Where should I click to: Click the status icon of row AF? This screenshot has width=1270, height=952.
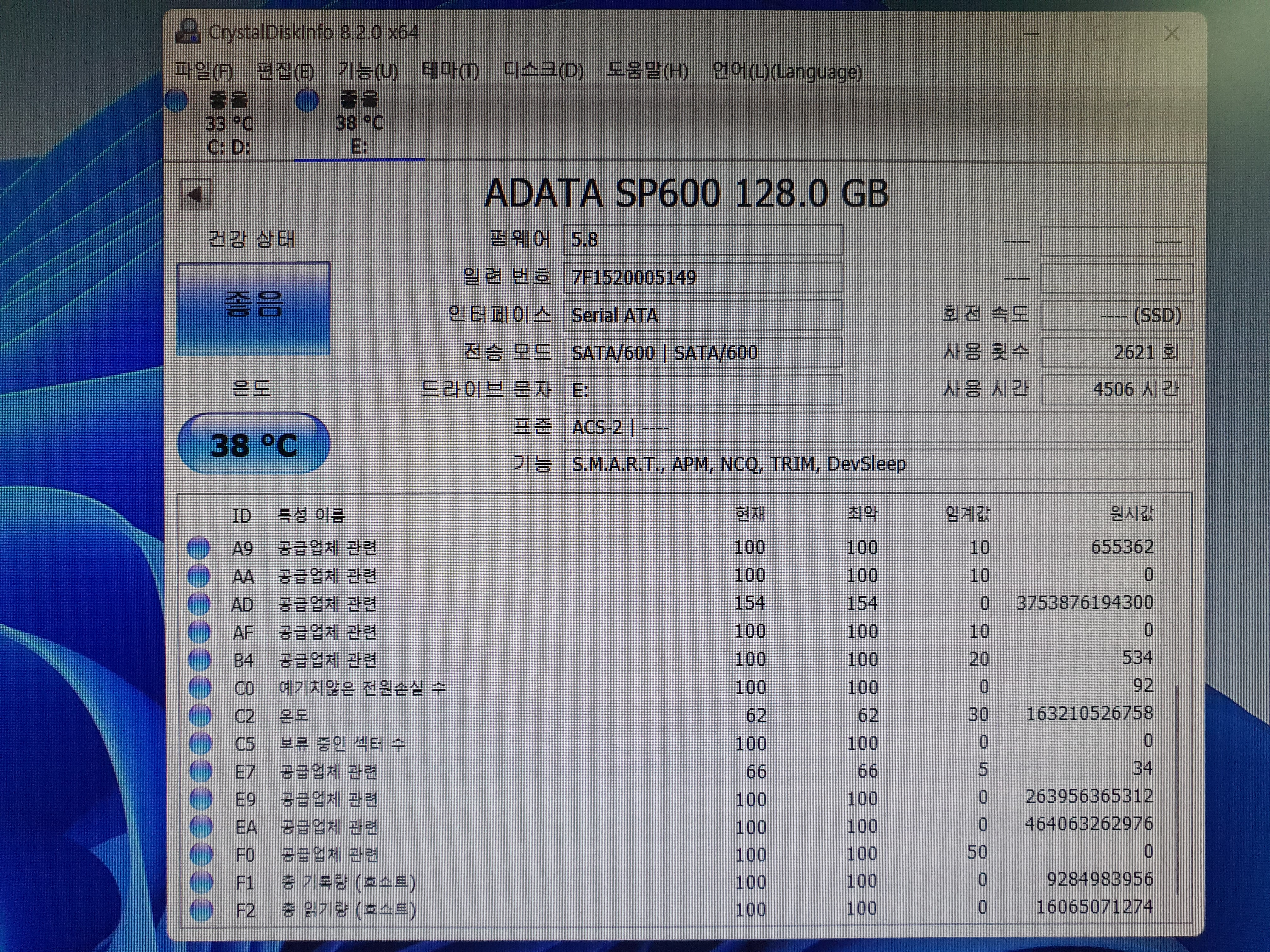tap(199, 632)
